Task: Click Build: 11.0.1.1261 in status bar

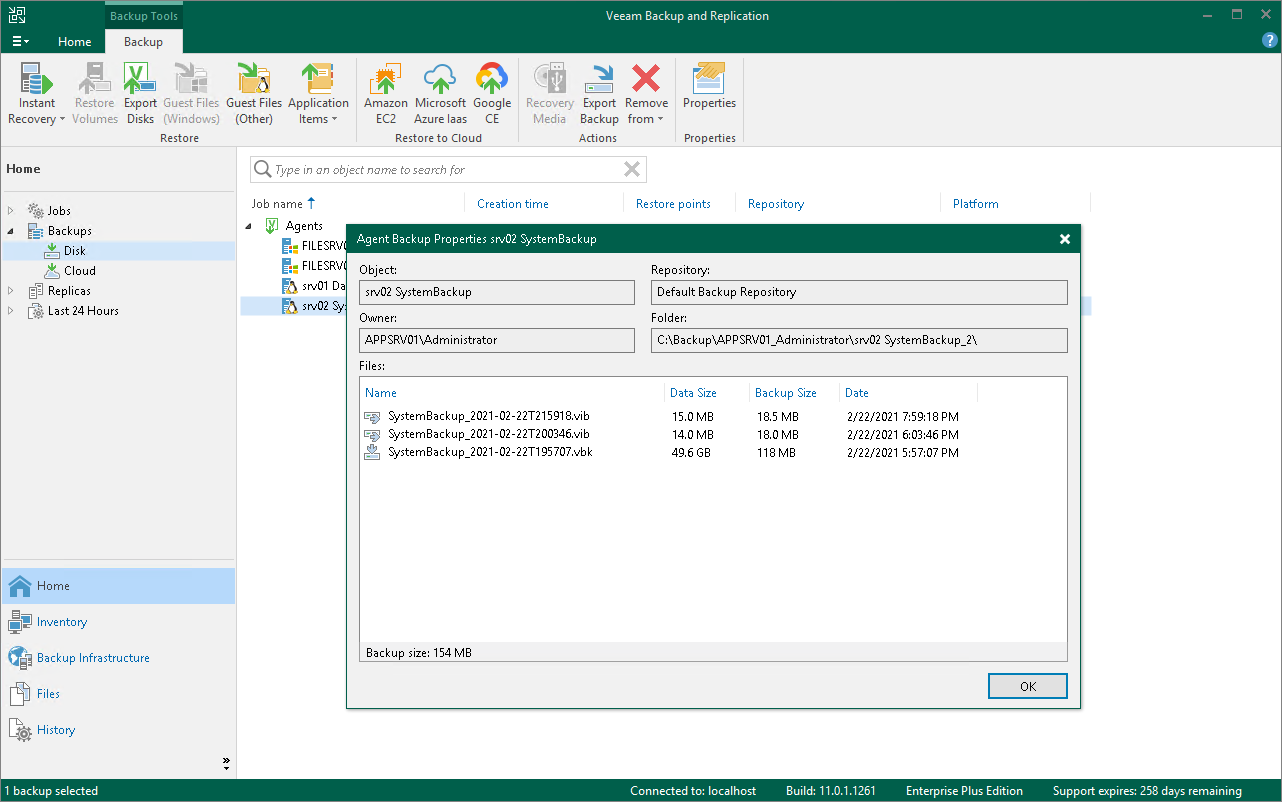Action: tap(831, 791)
